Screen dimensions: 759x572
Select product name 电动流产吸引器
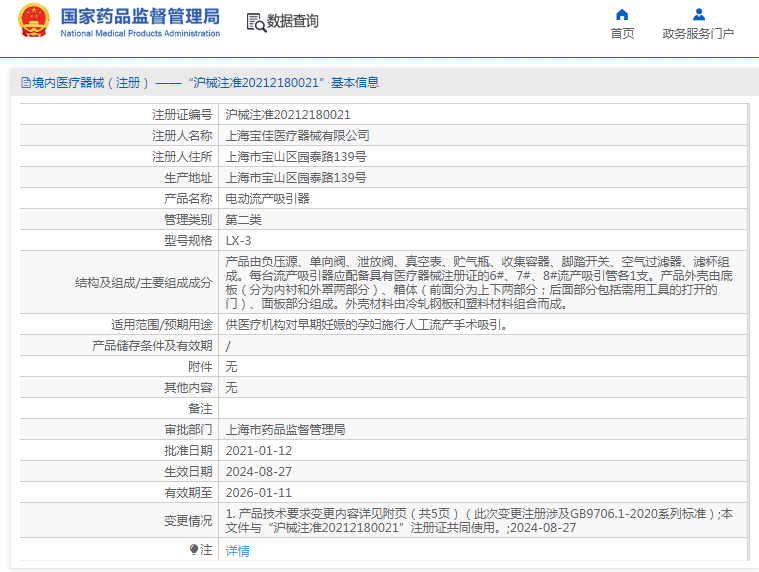(x=267, y=198)
